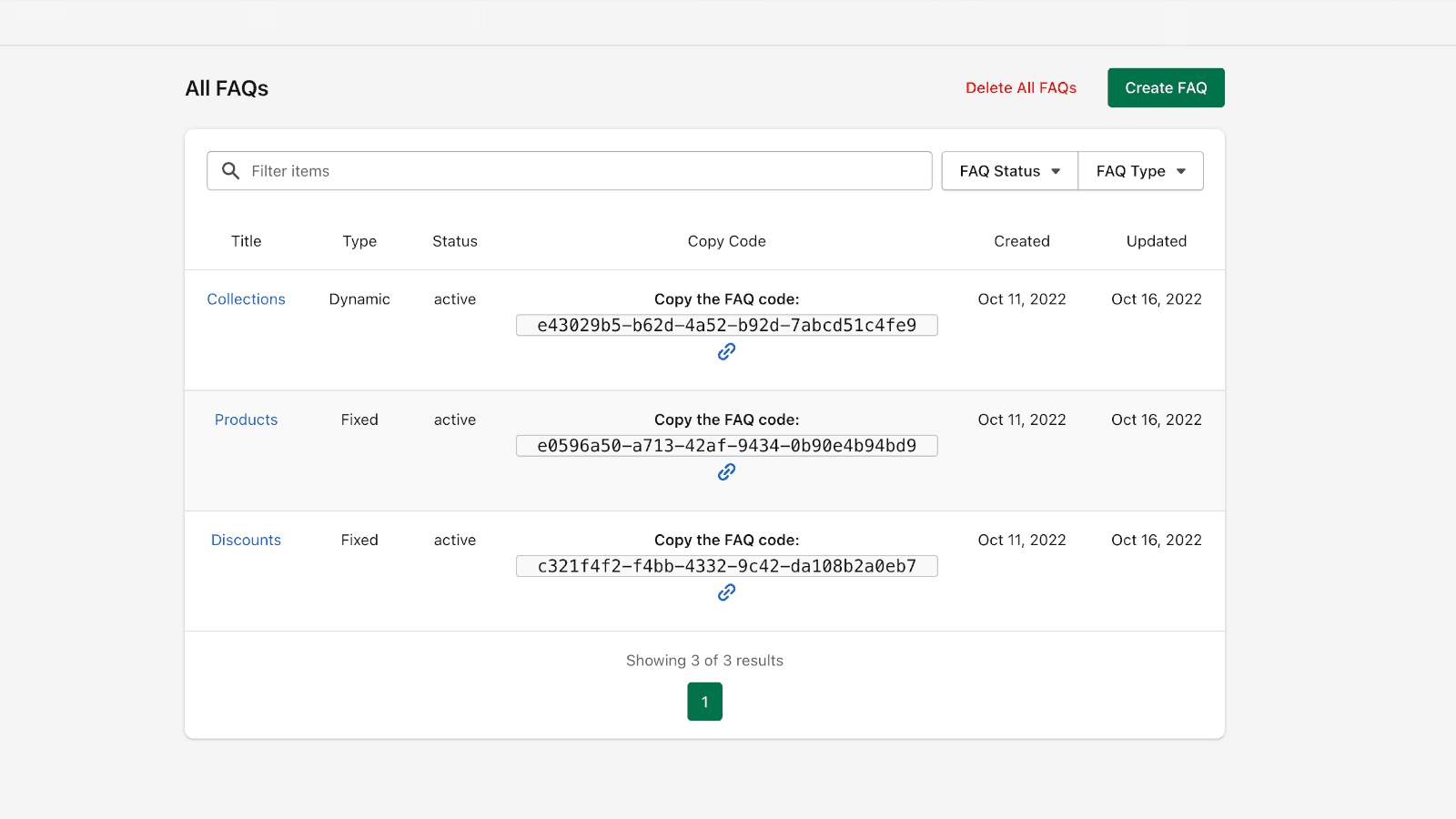Click the magnifier icon in the filter box

tap(231, 171)
